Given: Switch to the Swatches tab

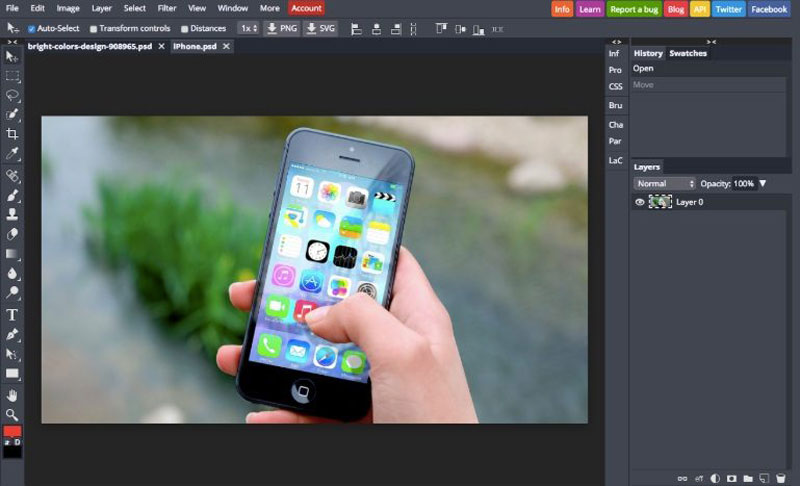Looking at the screenshot, I should 688,53.
